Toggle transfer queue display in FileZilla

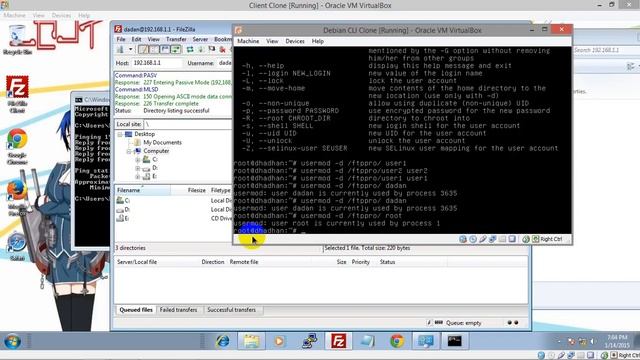point(176,50)
